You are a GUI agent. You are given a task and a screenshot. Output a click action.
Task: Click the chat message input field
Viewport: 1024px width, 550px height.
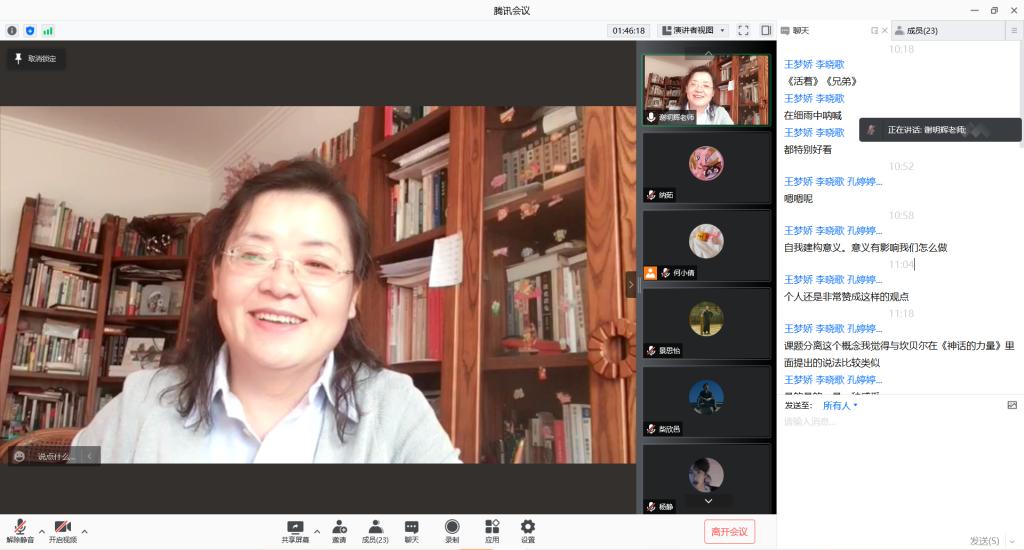click(890, 422)
